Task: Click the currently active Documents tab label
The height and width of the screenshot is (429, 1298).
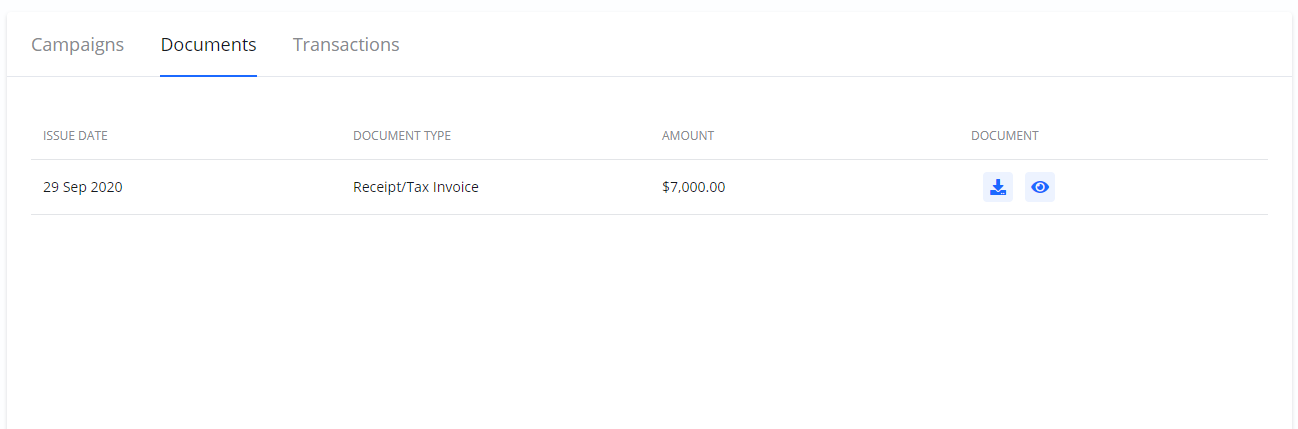Action: pos(208,45)
